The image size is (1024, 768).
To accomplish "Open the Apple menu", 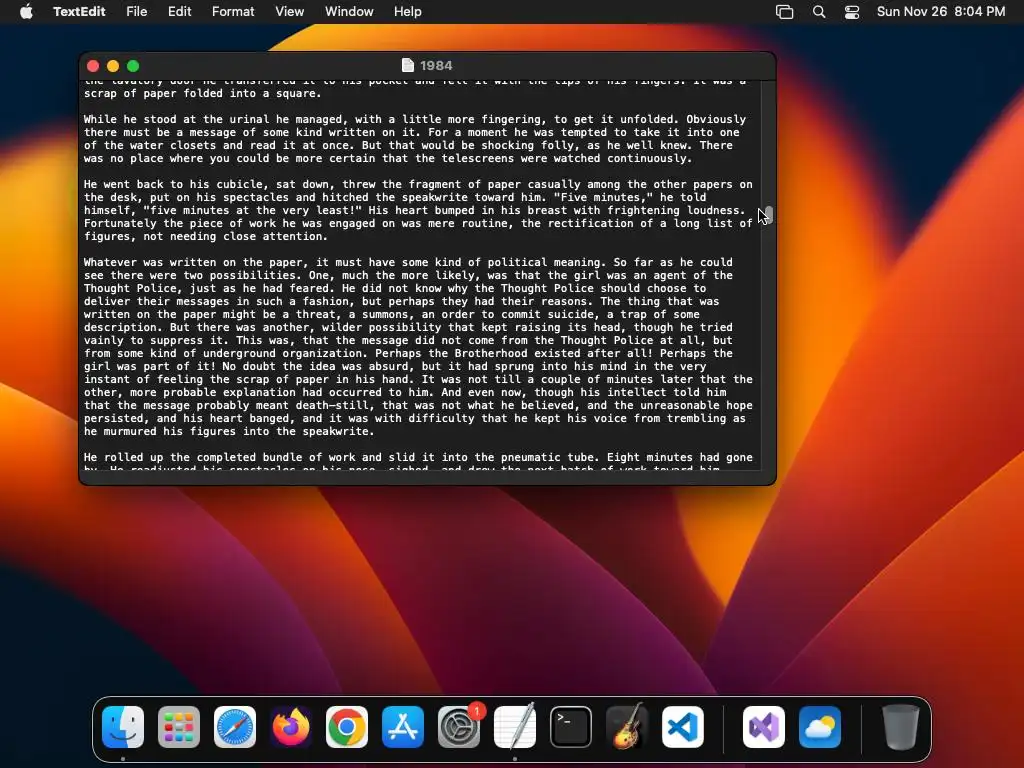I will (26, 11).
